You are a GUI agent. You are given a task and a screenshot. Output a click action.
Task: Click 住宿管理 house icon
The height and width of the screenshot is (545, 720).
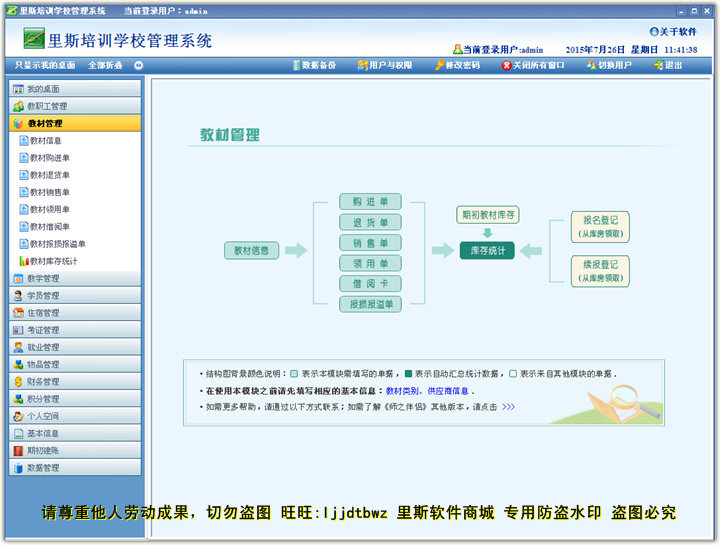coord(18,313)
